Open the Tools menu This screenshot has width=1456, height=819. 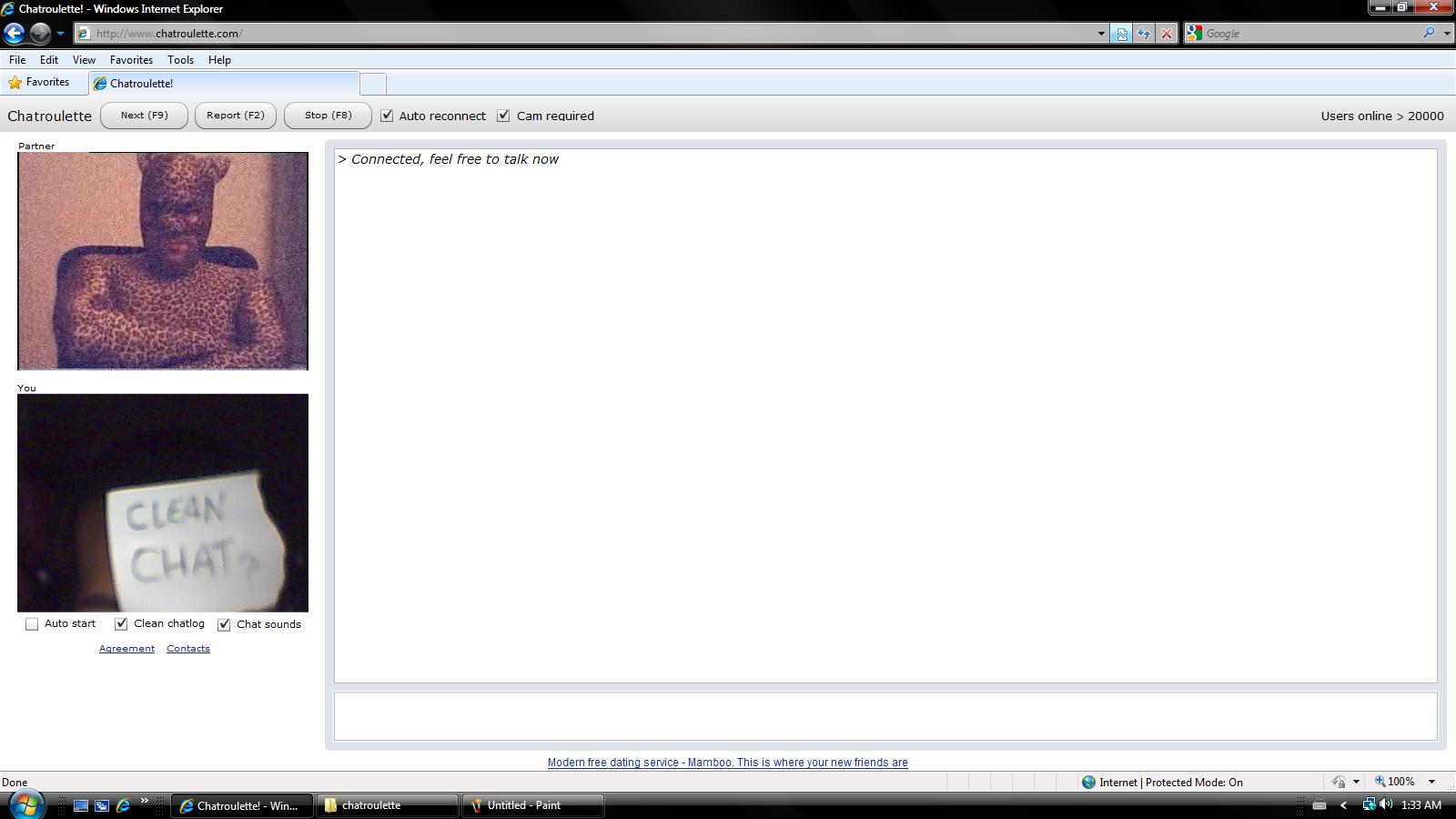(x=180, y=60)
